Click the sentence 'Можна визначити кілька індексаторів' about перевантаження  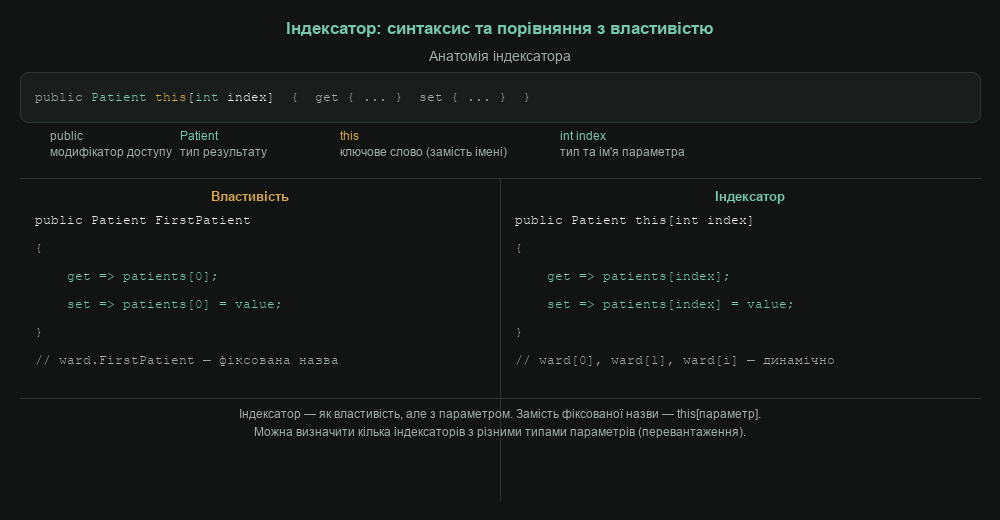[500, 432]
